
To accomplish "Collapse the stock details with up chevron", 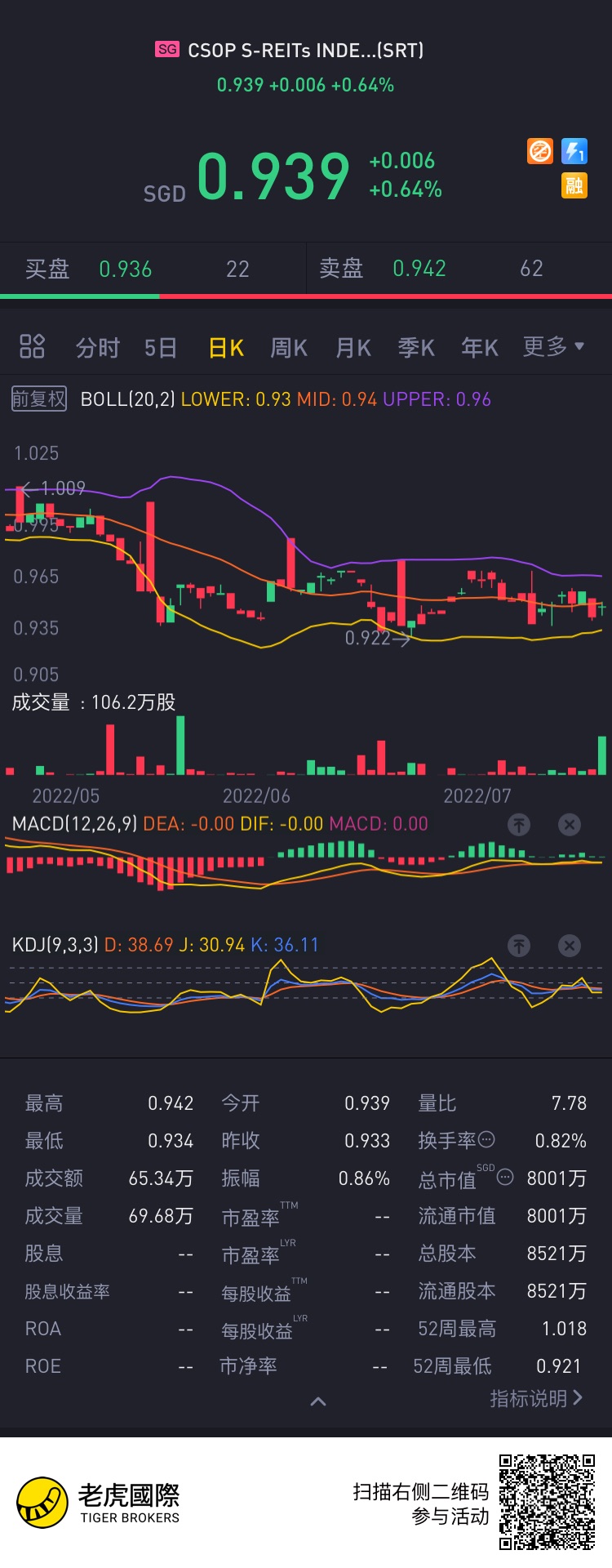I will coord(318,1401).
